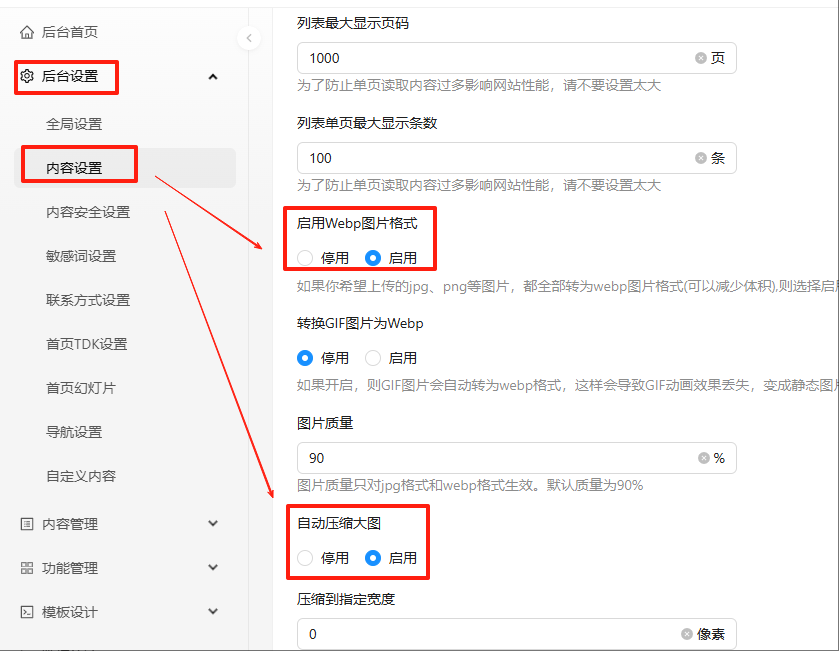
Task: Expand the 内容管理 menu chevron
Action: tap(213, 523)
